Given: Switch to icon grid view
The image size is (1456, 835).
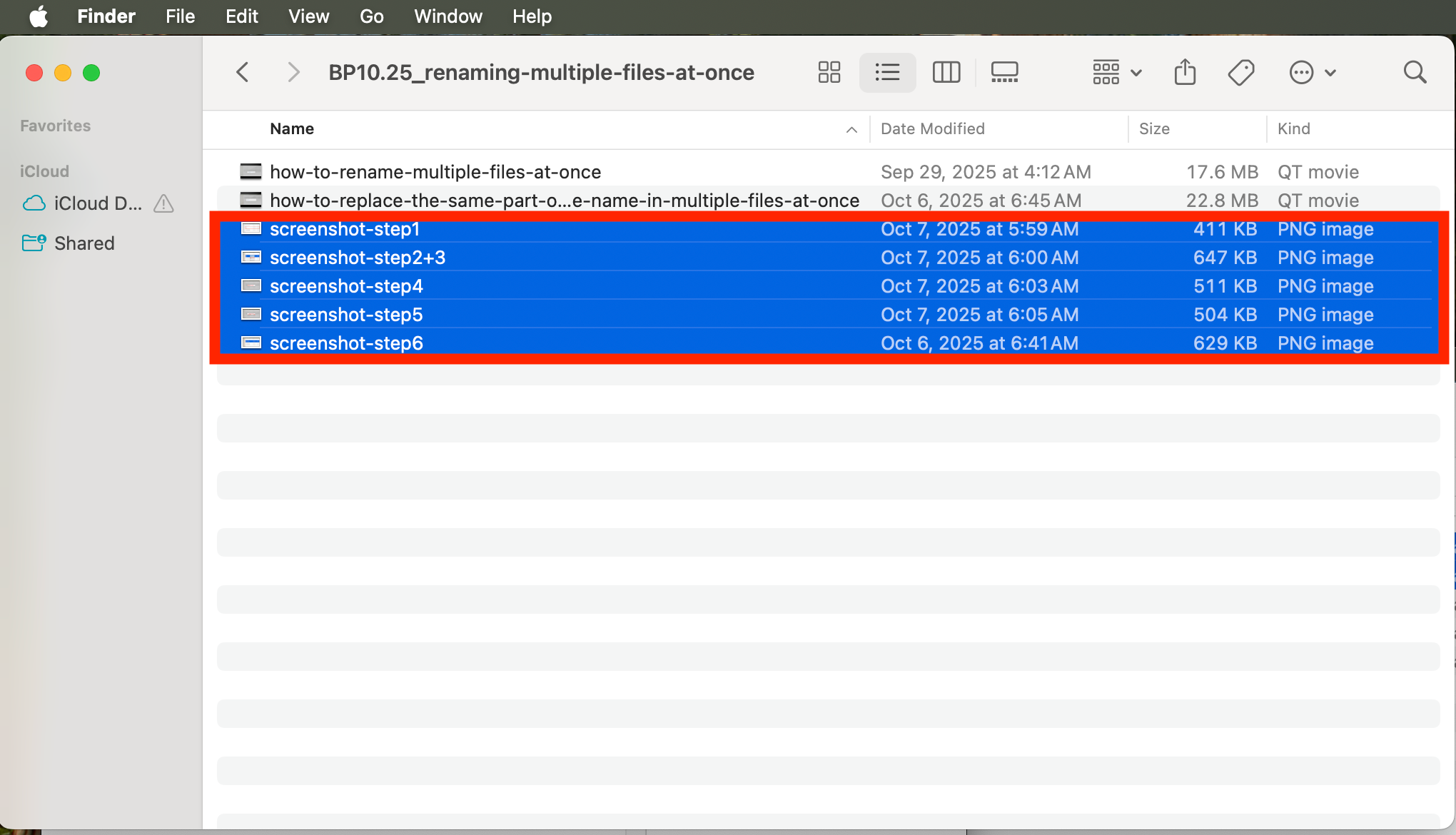Looking at the screenshot, I should (829, 72).
